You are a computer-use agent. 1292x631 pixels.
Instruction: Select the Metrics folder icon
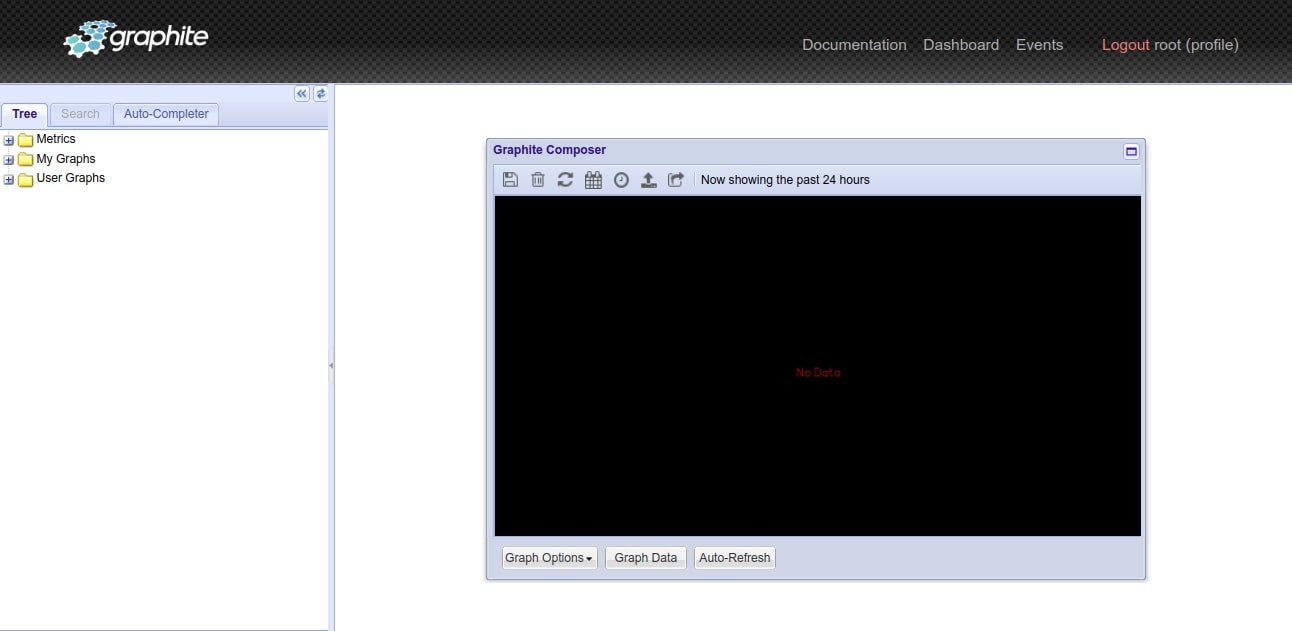[x=26, y=140]
